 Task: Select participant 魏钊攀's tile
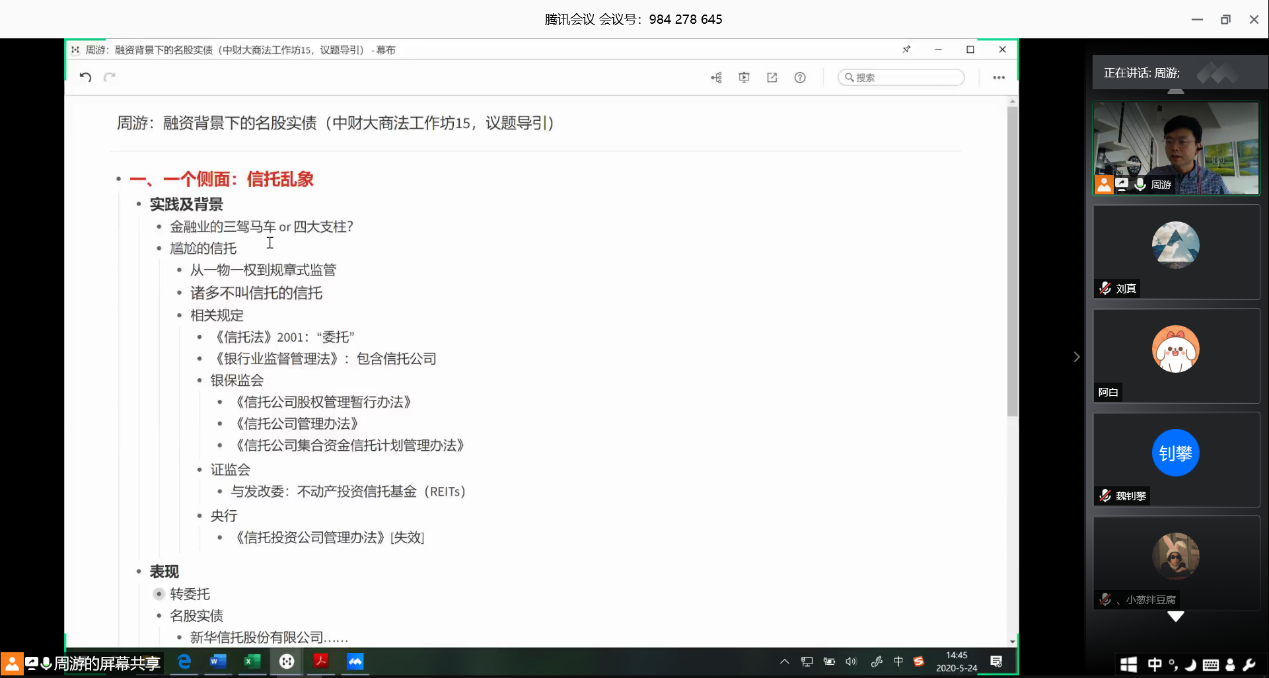[x=1175, y=459]
